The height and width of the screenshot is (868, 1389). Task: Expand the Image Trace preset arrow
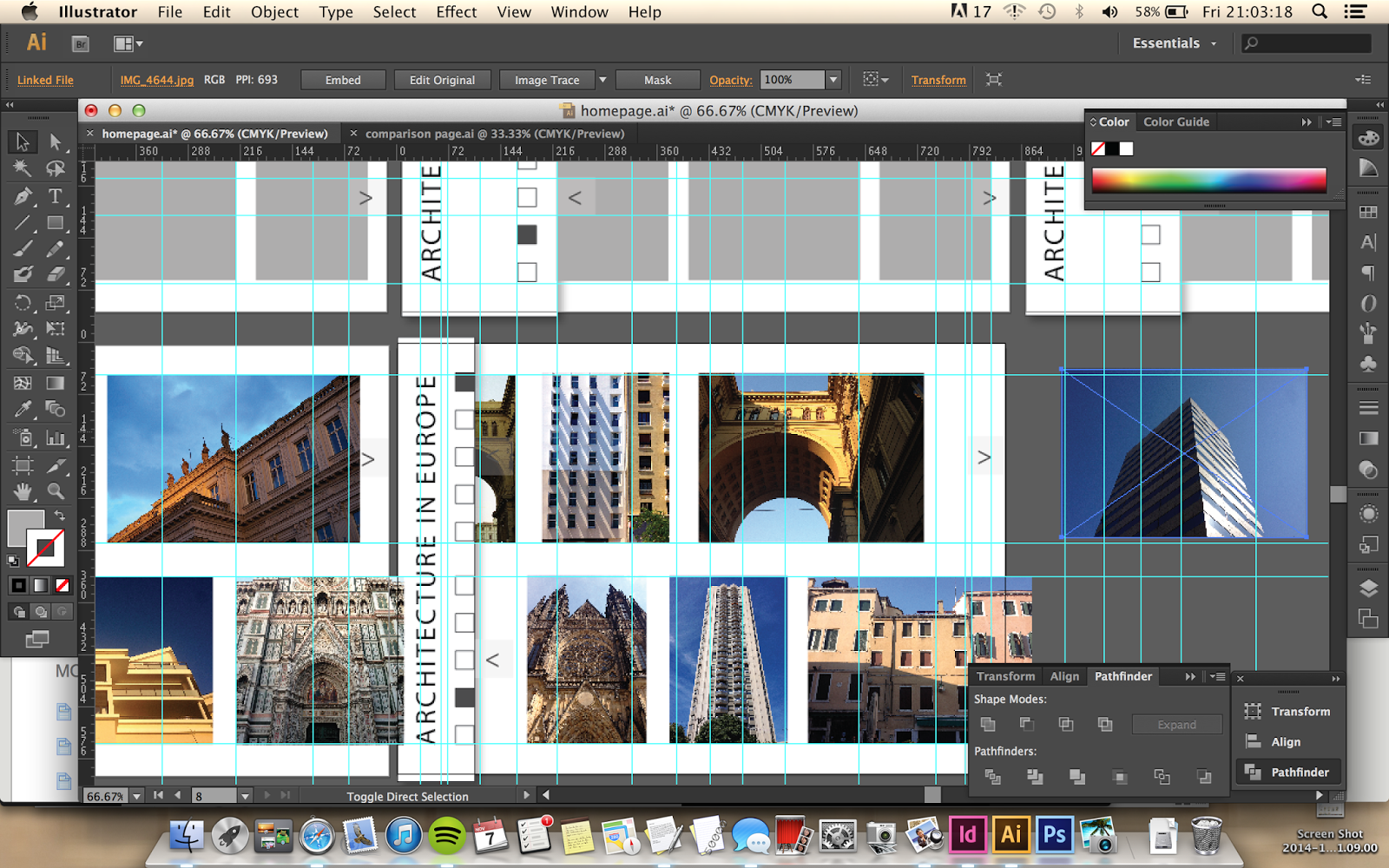click(602, 80)
